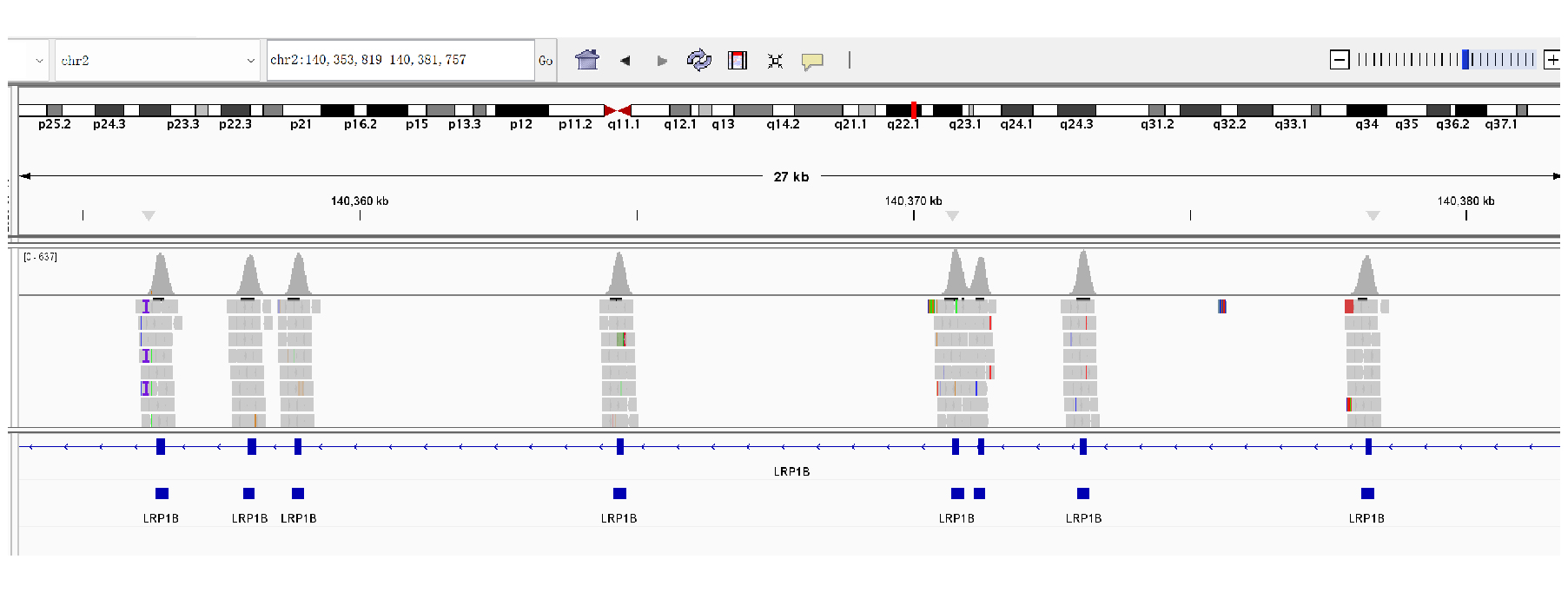
Task: Open the chr2 chromosome dropdown
Action: [157, 61]
